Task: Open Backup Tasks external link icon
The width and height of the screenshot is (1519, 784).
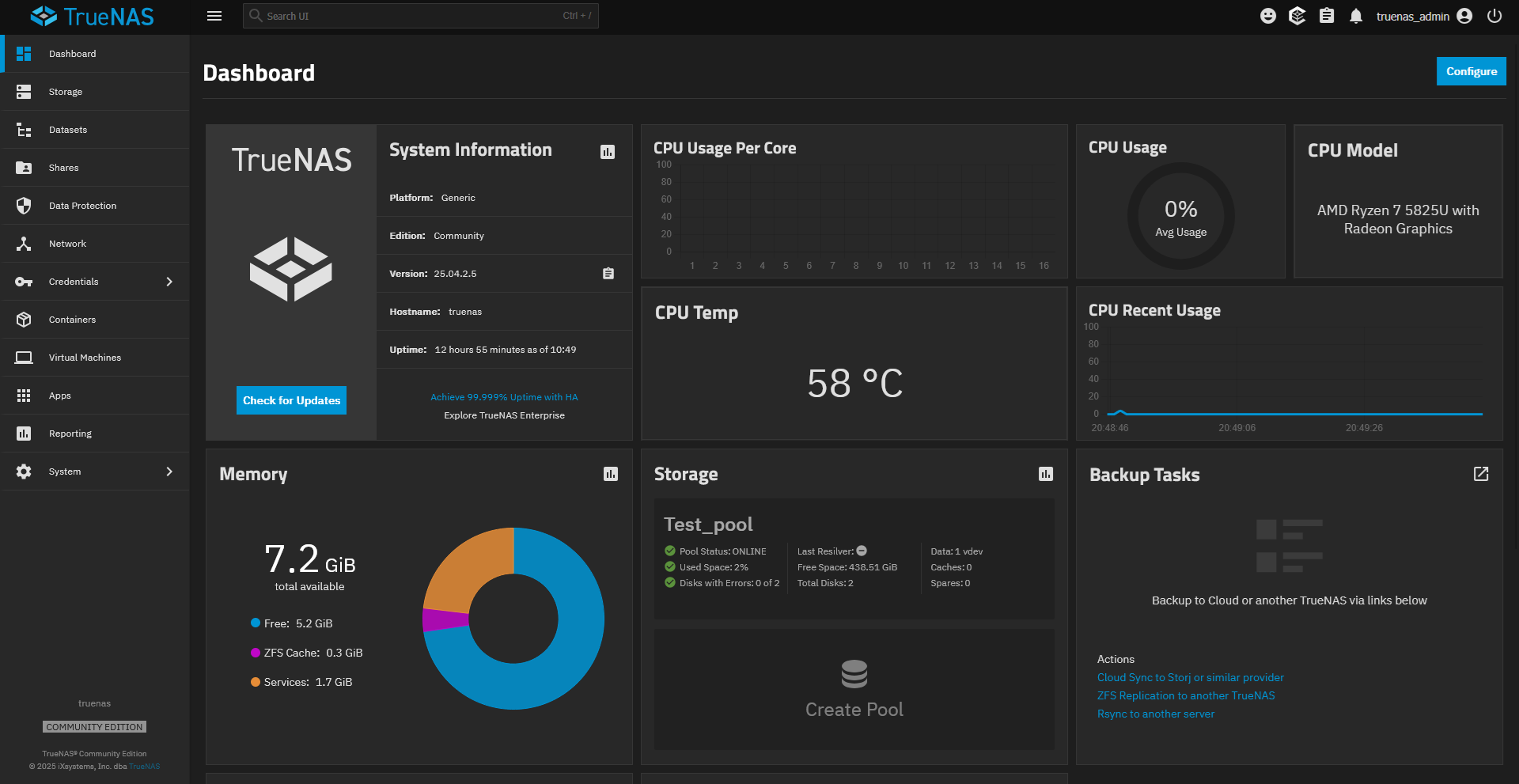Action: pyautogui.click(x=1480, y=474)
